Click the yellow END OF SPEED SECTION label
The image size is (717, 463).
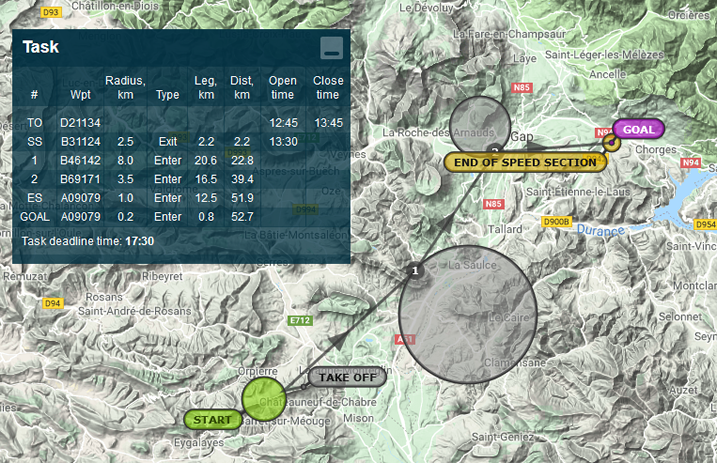point(525,161)
